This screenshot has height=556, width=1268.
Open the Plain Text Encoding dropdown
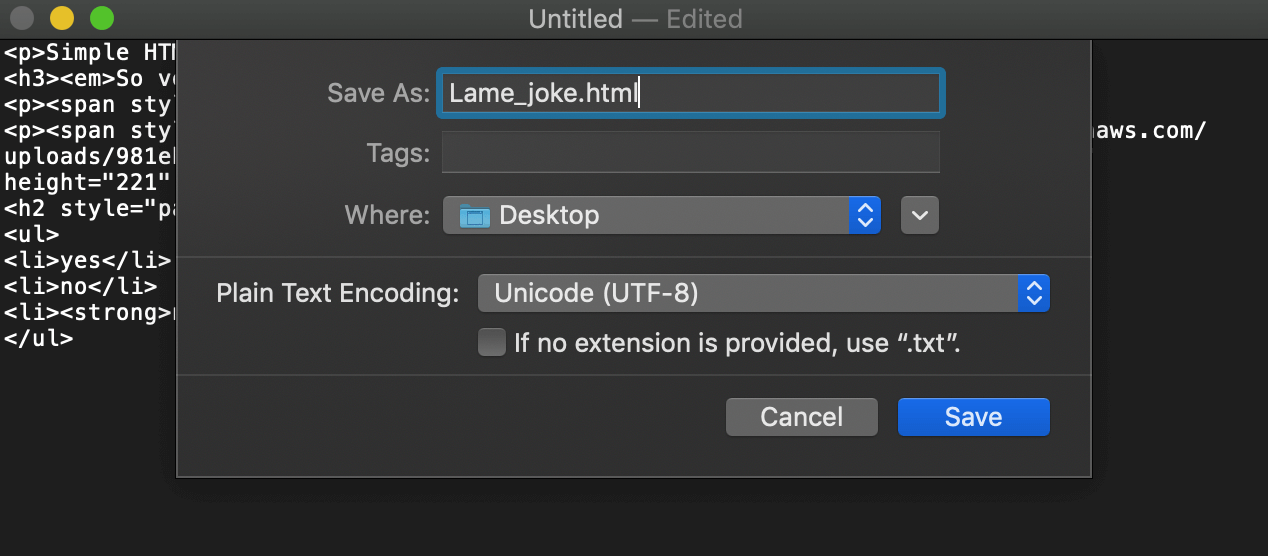[763, 293]
